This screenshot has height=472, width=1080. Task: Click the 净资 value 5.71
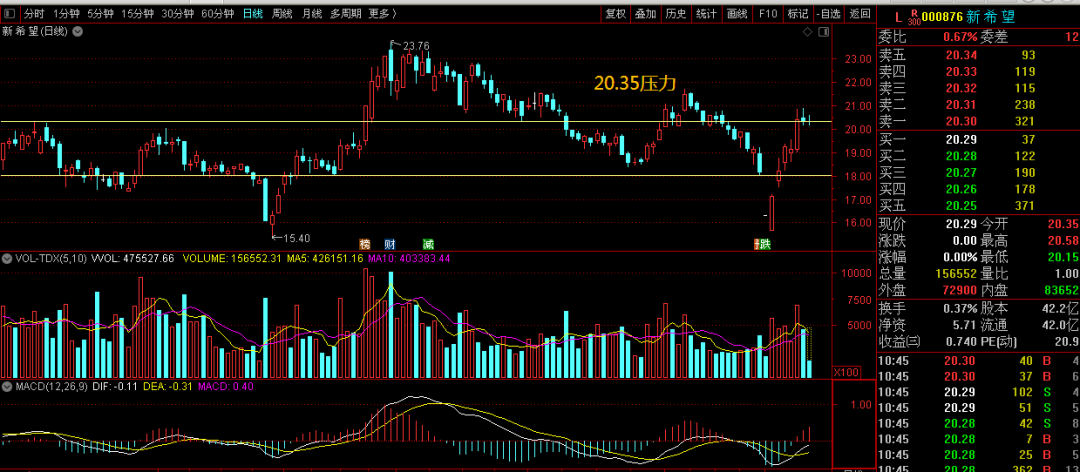tap(966, 325)
